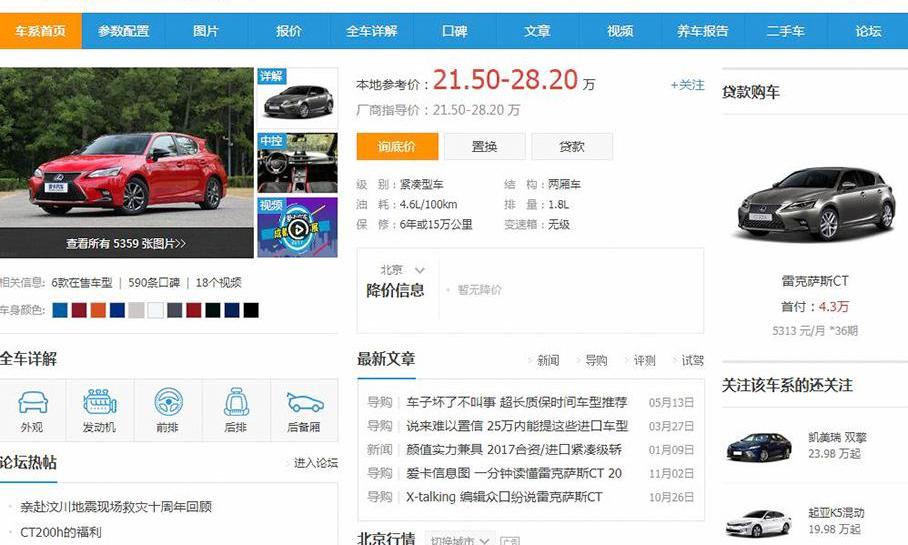The width and height of the screenshot is (908, 545).
Task: Switch to 二手车 tab
Action: click(786, 31)
